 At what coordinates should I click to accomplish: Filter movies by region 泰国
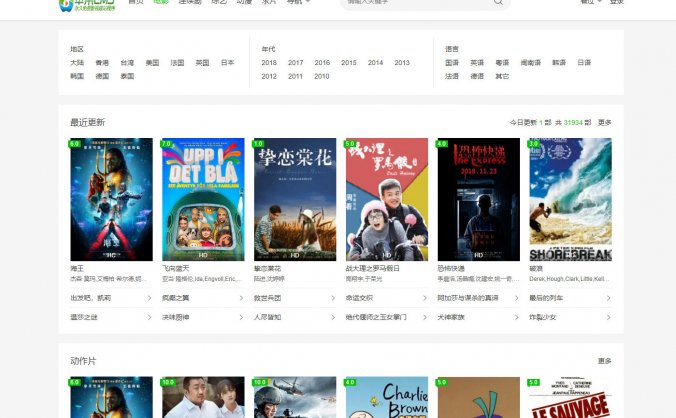click(127, 76)
